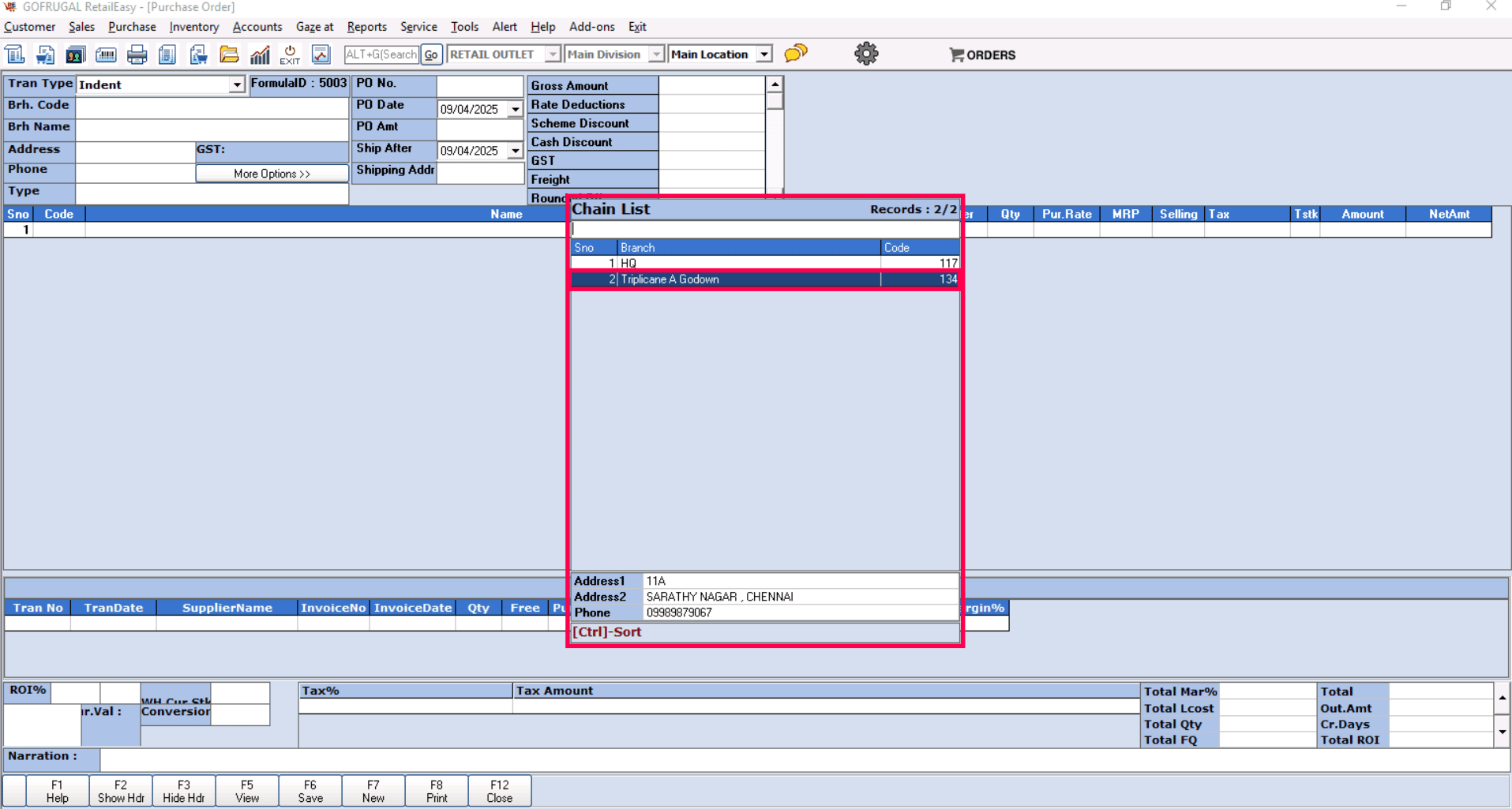This screenshot has height=809, width=1512.
Task: Click the F1 Help button
Action: coord(58,791)
